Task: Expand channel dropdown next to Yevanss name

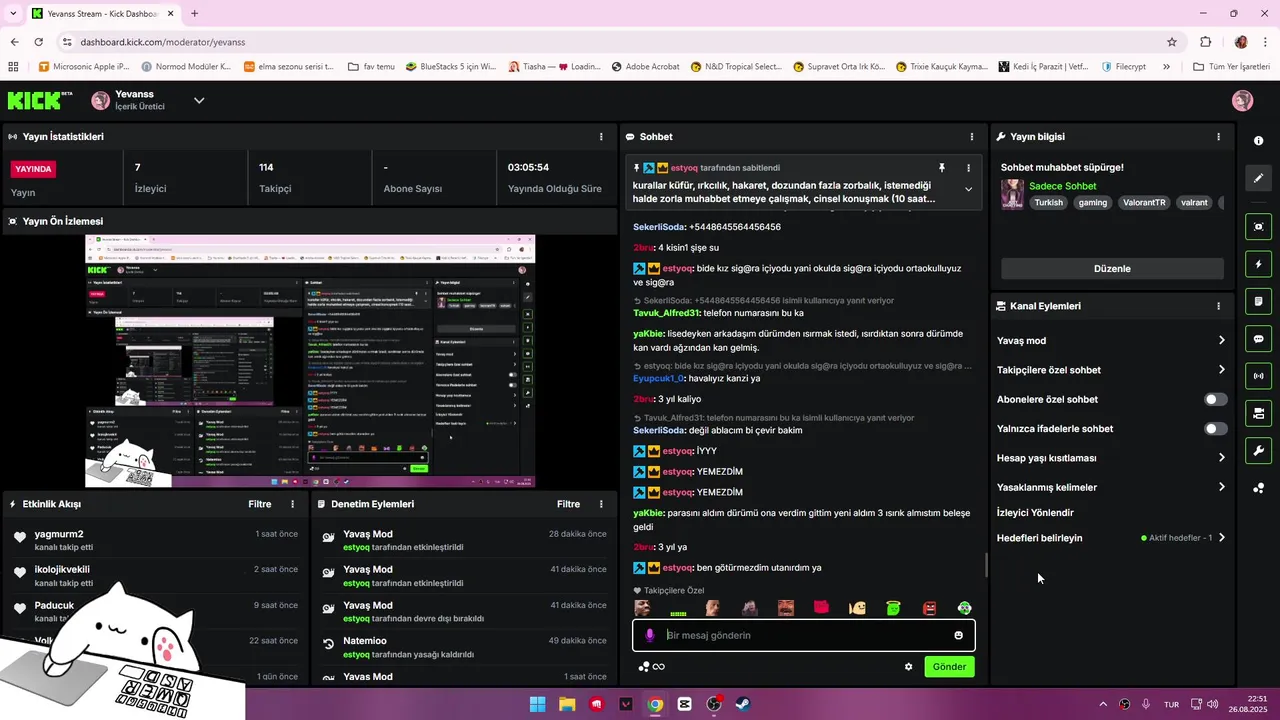Action: 199,100
